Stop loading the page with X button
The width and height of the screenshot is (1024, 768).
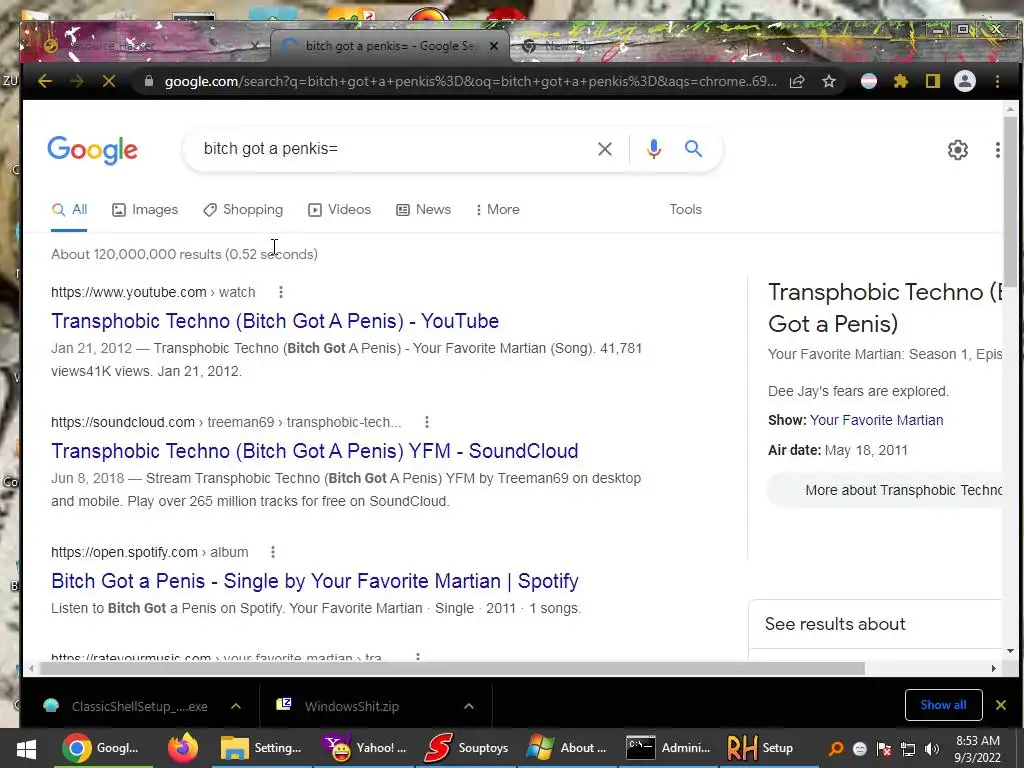click(108, 82)
